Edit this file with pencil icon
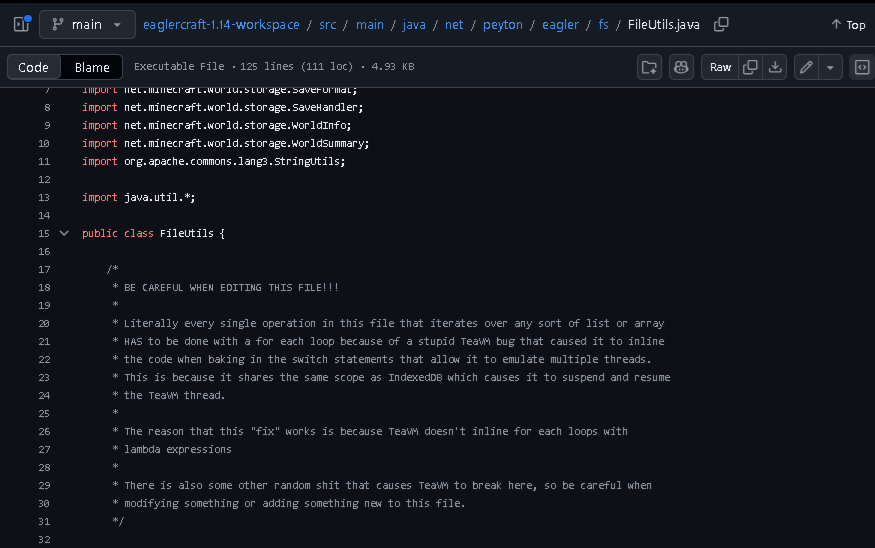The image size is (875, 548). click(x=806, y=68)
